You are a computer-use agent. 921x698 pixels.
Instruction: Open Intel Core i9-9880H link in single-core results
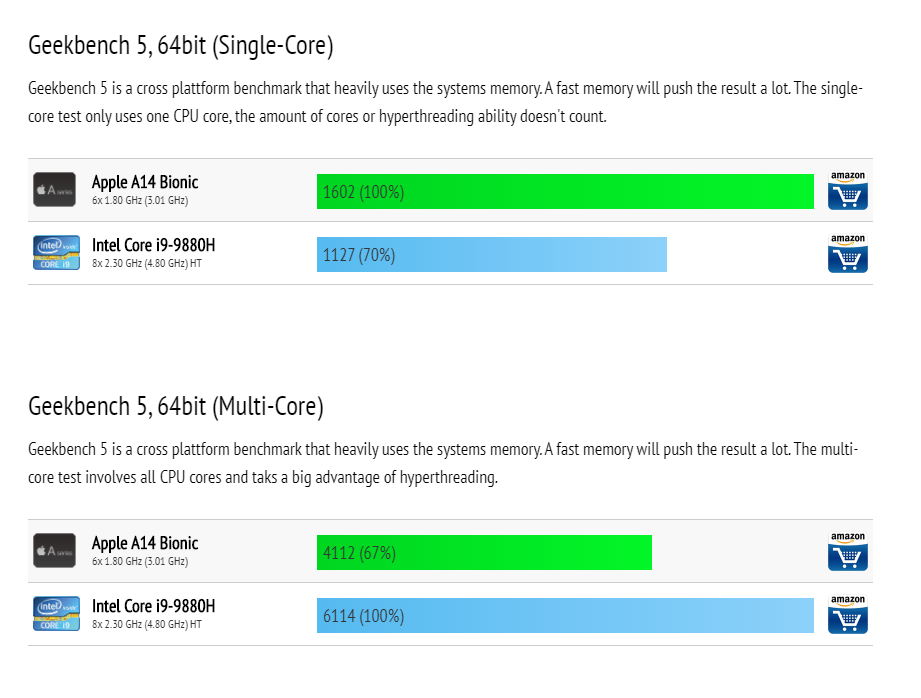[153, 245]
